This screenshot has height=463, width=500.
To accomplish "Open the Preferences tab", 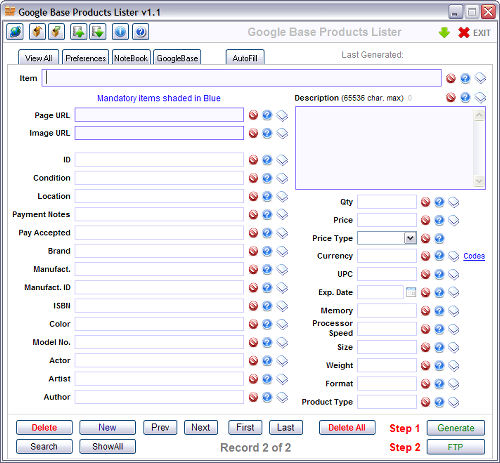I will 85,58.
